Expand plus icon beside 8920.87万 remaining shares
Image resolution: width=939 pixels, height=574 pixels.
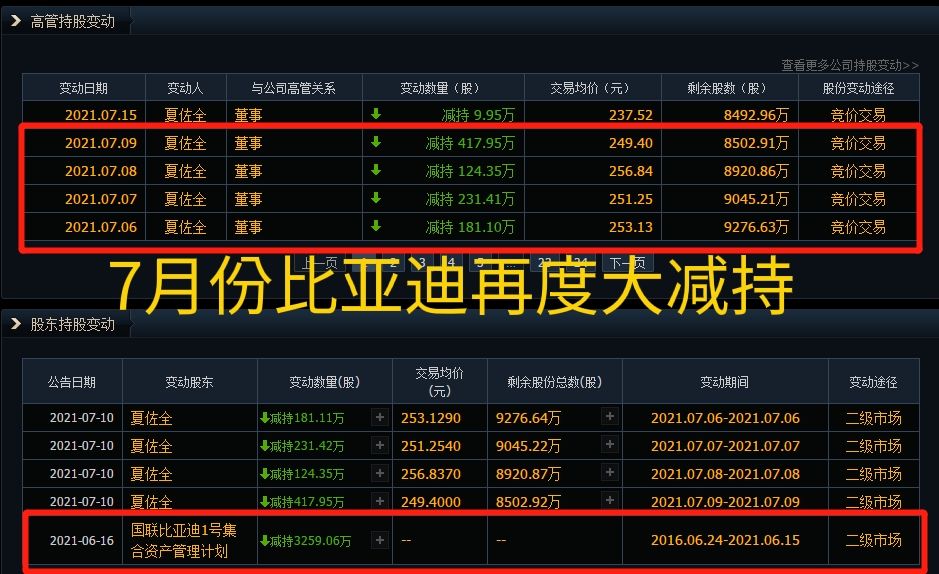610,473
